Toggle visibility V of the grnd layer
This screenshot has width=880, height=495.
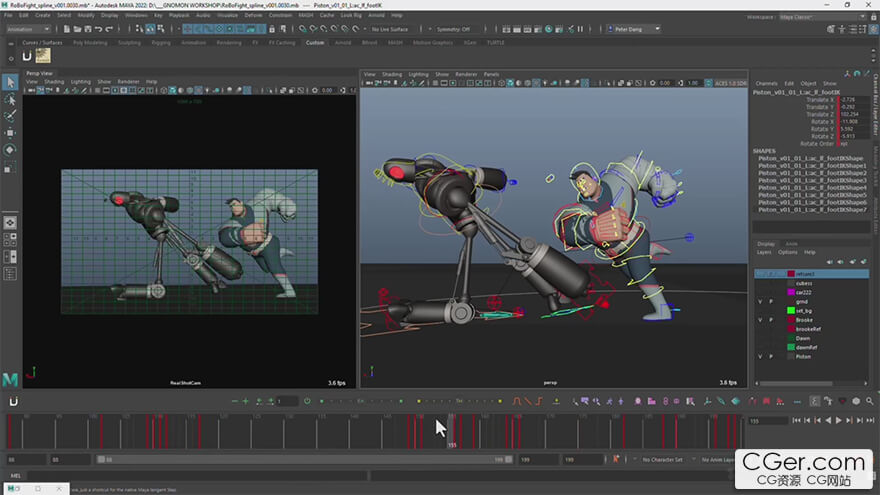click(x=760, y=301)
